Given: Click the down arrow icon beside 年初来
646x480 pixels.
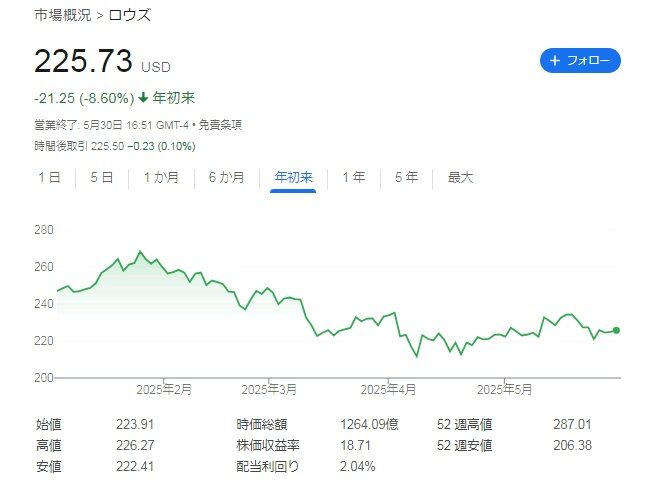Looking at the screenshot, I should 143,98.
